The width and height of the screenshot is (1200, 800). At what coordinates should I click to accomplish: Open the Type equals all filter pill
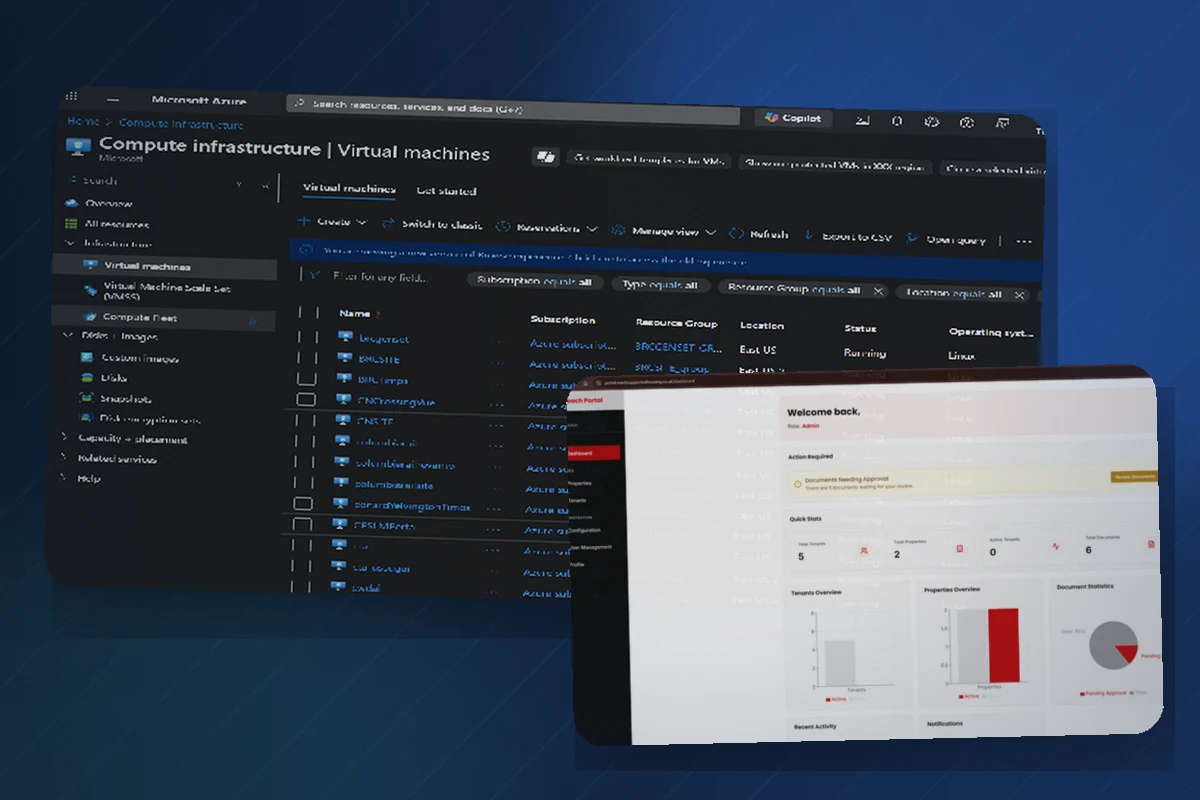(661, 285)
